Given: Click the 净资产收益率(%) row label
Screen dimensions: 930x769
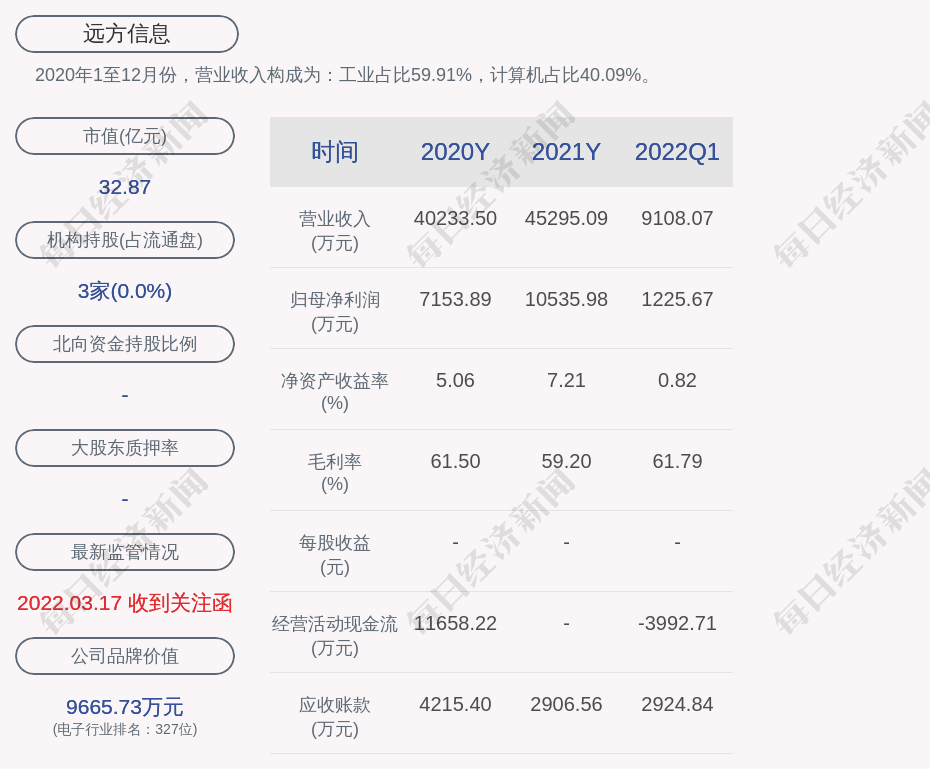Looking at the screenshot, I should tap(335, 392).
